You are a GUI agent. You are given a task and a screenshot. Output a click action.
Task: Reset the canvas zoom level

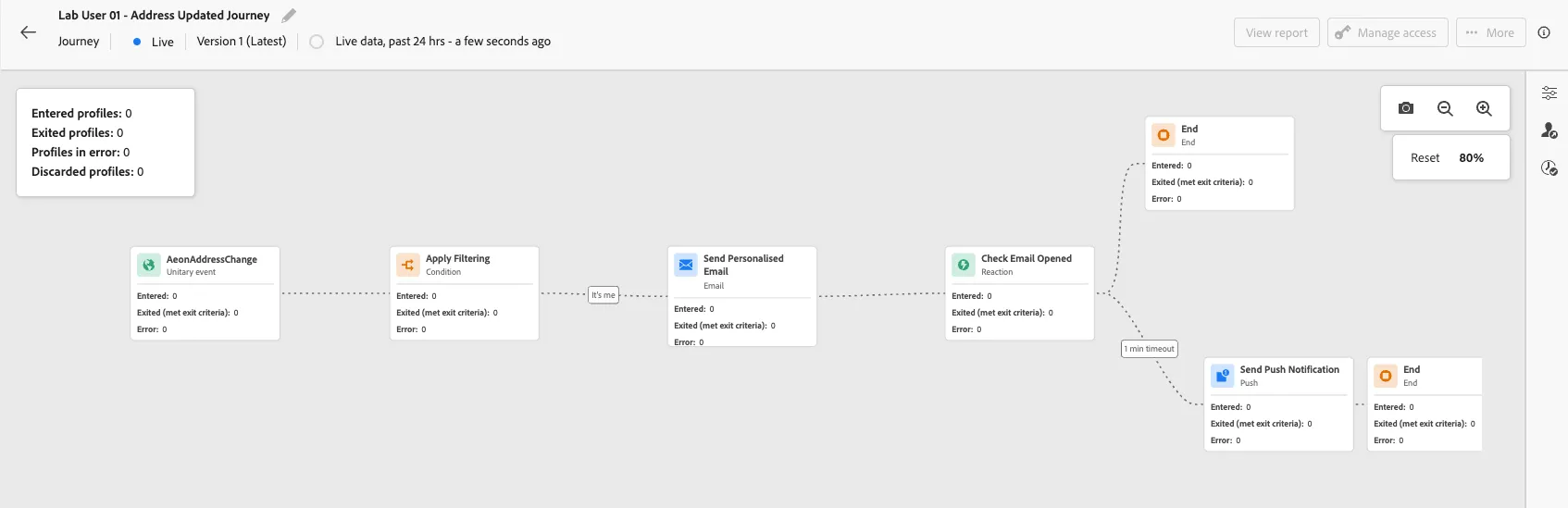click(x=1425, y=158)
